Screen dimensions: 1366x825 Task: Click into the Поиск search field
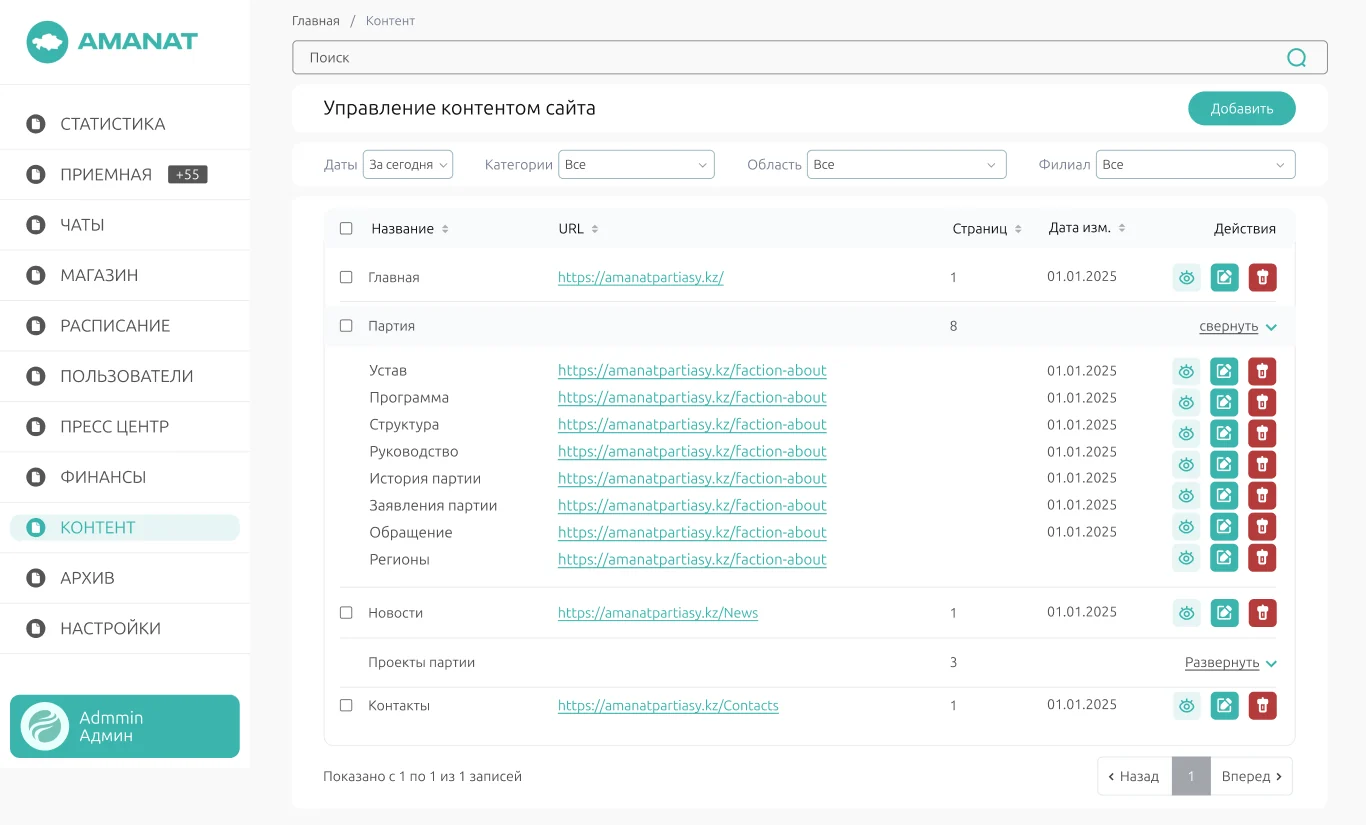pyautogui.click(x=809, y=58)
